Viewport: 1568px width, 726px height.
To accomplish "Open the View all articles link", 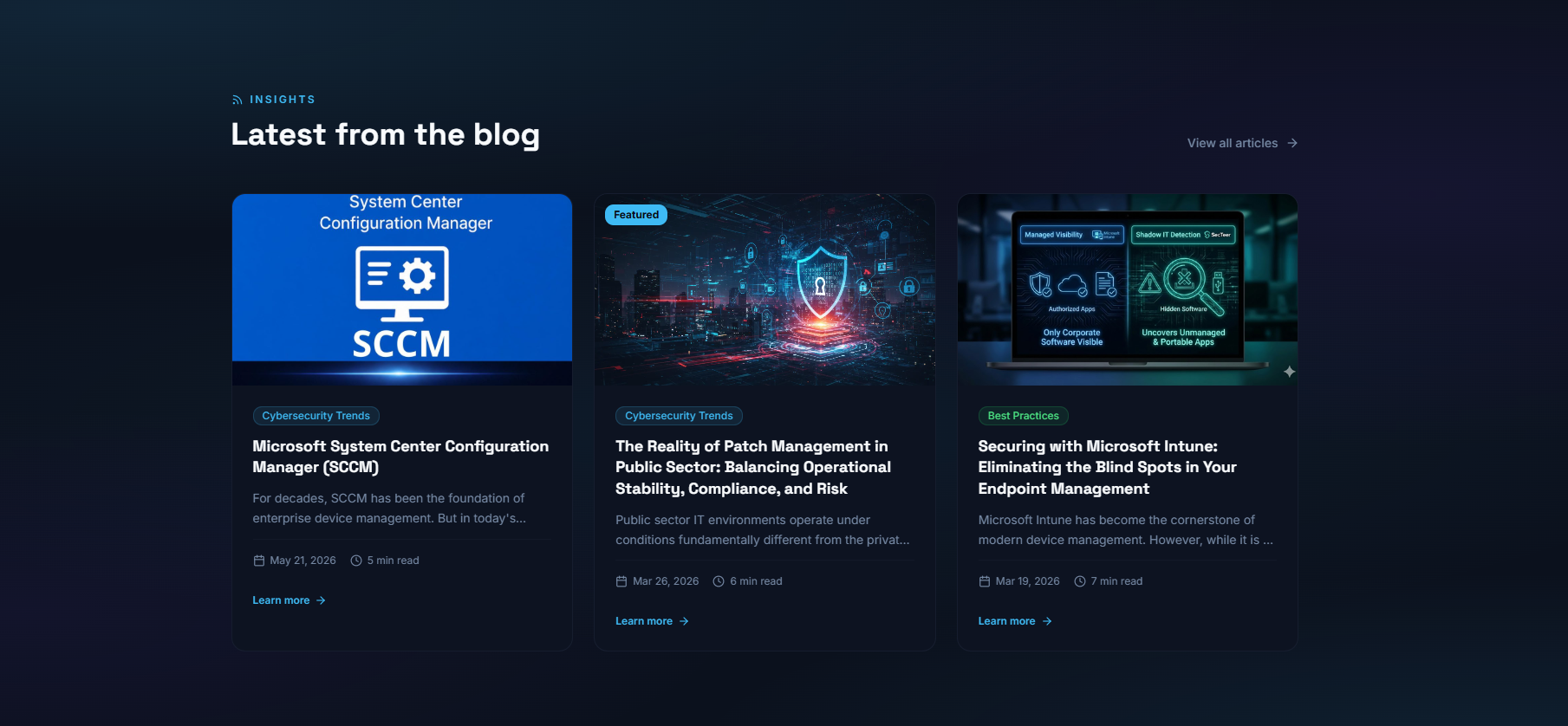I will coord(1242,143).
